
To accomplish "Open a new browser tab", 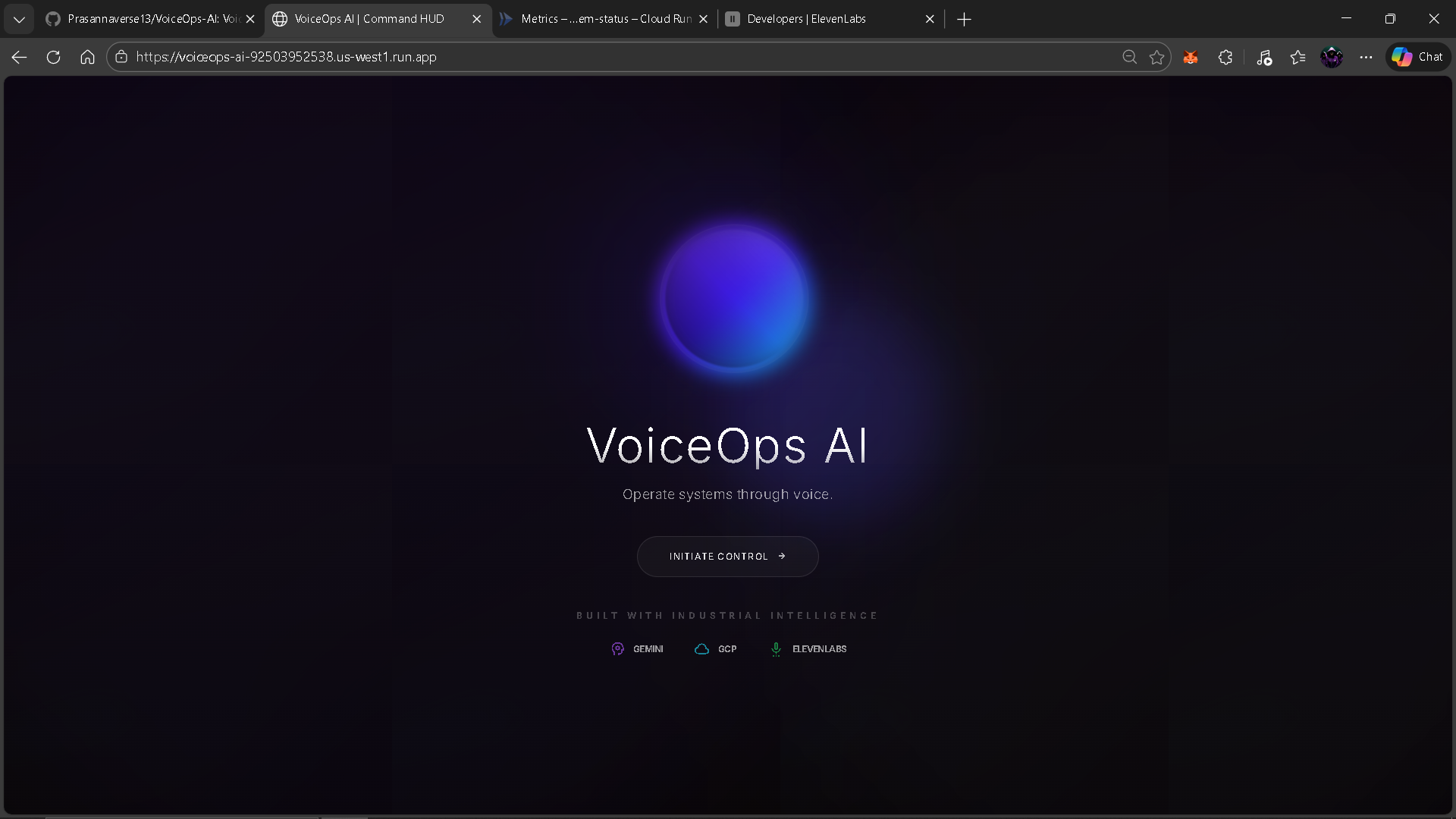I will pos(964,19).
